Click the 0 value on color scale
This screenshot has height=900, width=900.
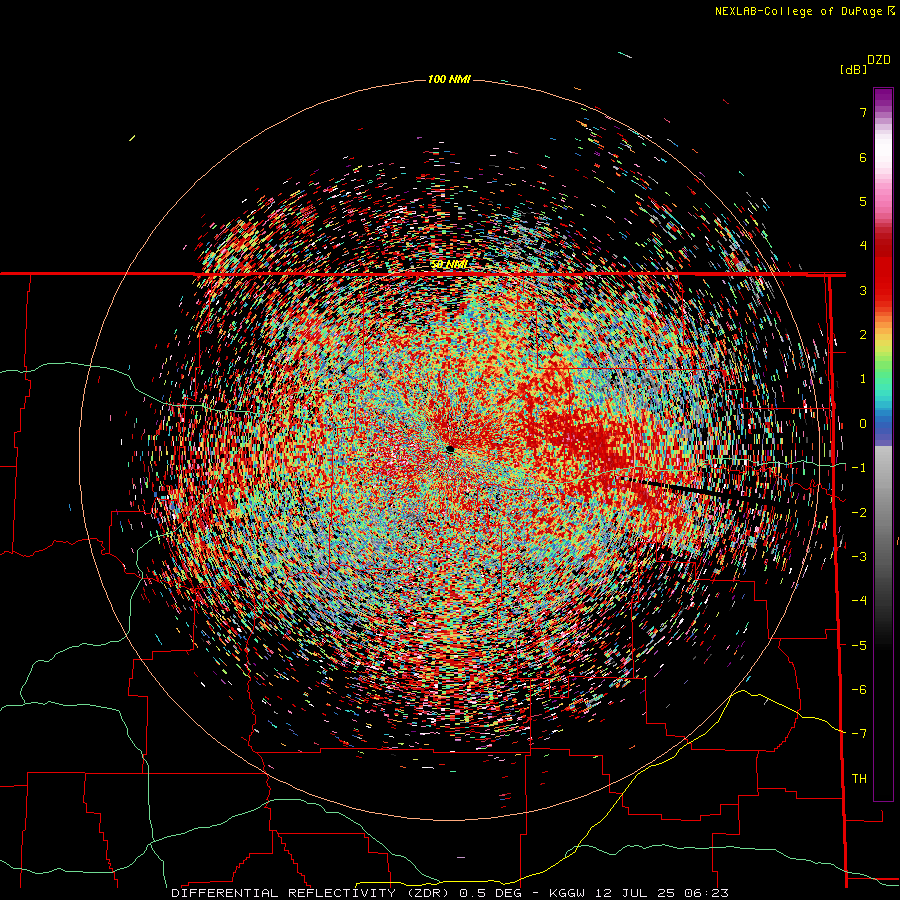click(863, 424)
